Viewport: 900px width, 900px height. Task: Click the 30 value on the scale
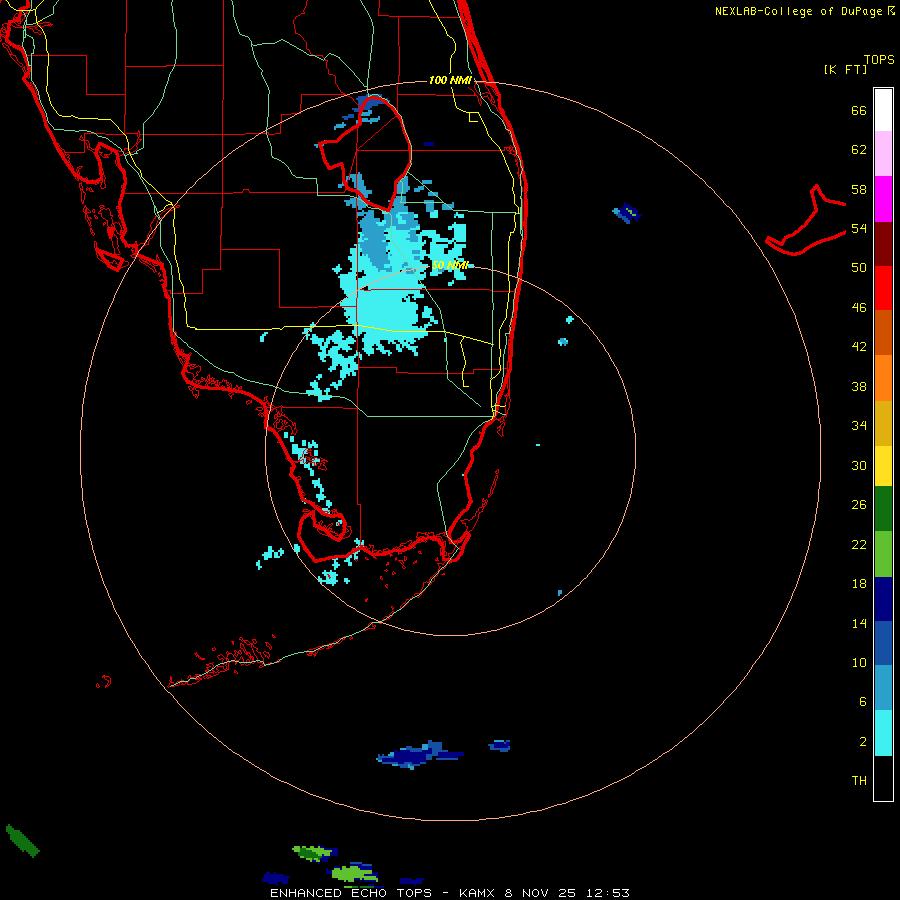(859, 465)
